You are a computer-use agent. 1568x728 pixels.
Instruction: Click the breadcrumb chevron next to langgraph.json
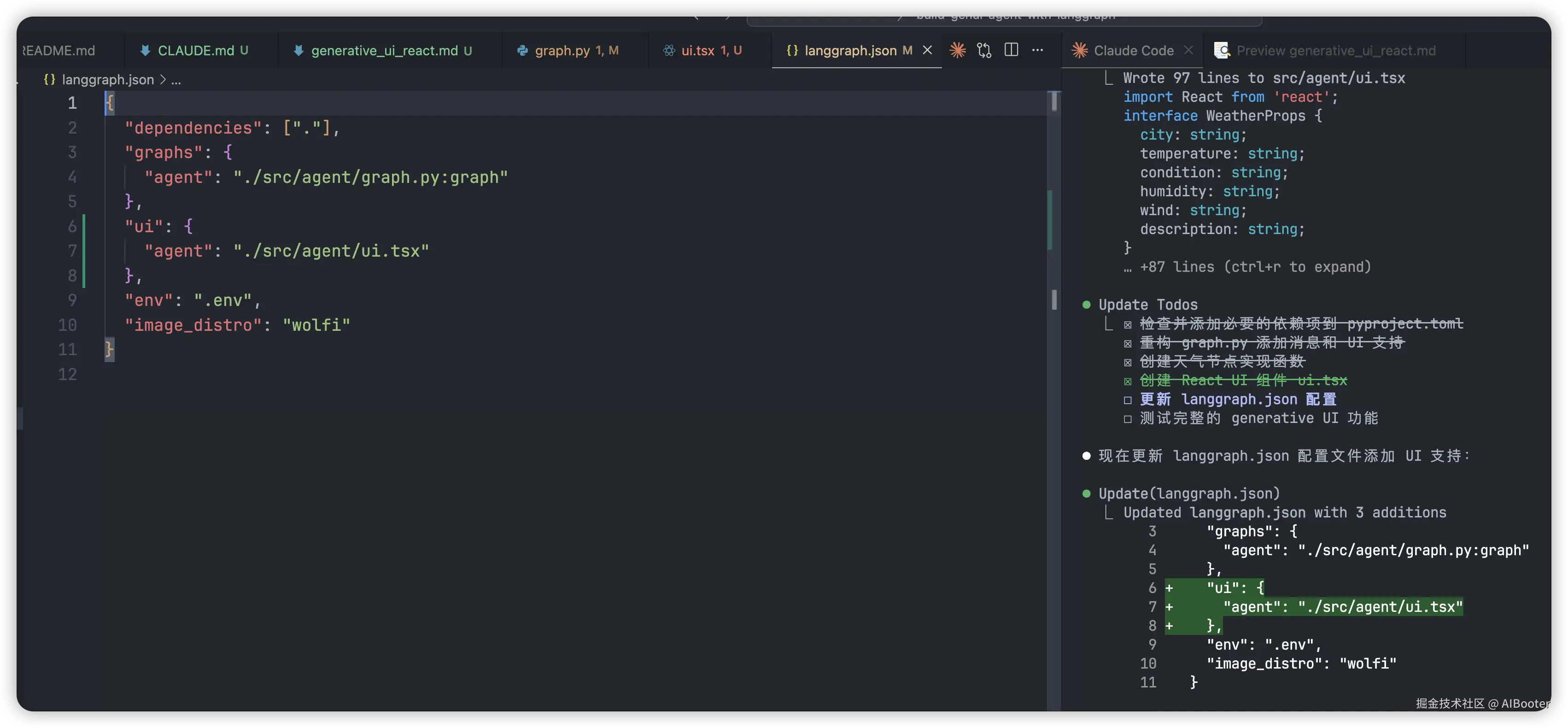pyautogui.click(x=163, y=80)
